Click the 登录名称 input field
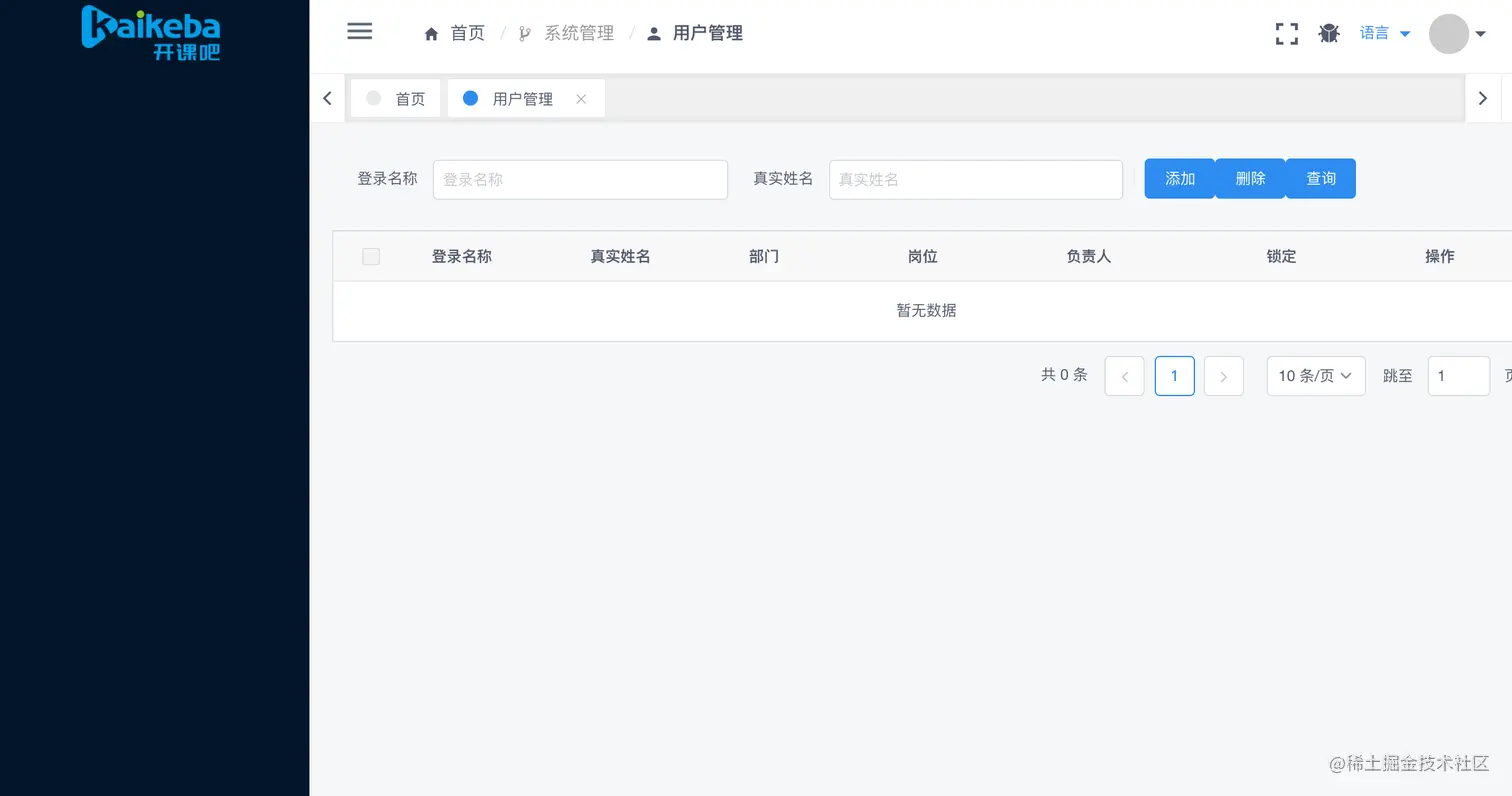Screen dimensions: 1512x796 (580, 179)
